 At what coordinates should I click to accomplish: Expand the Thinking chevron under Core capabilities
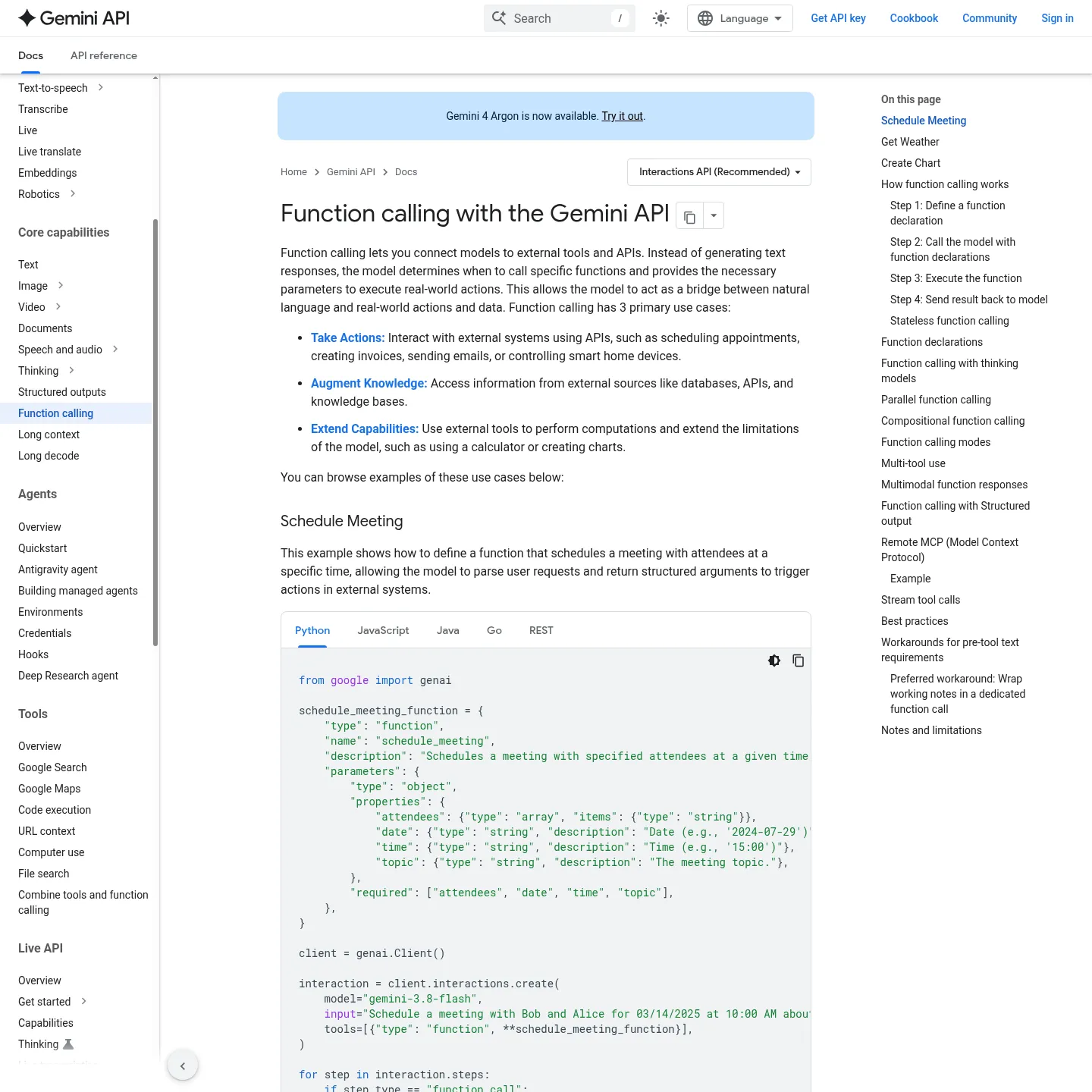(x=71, y=370)
